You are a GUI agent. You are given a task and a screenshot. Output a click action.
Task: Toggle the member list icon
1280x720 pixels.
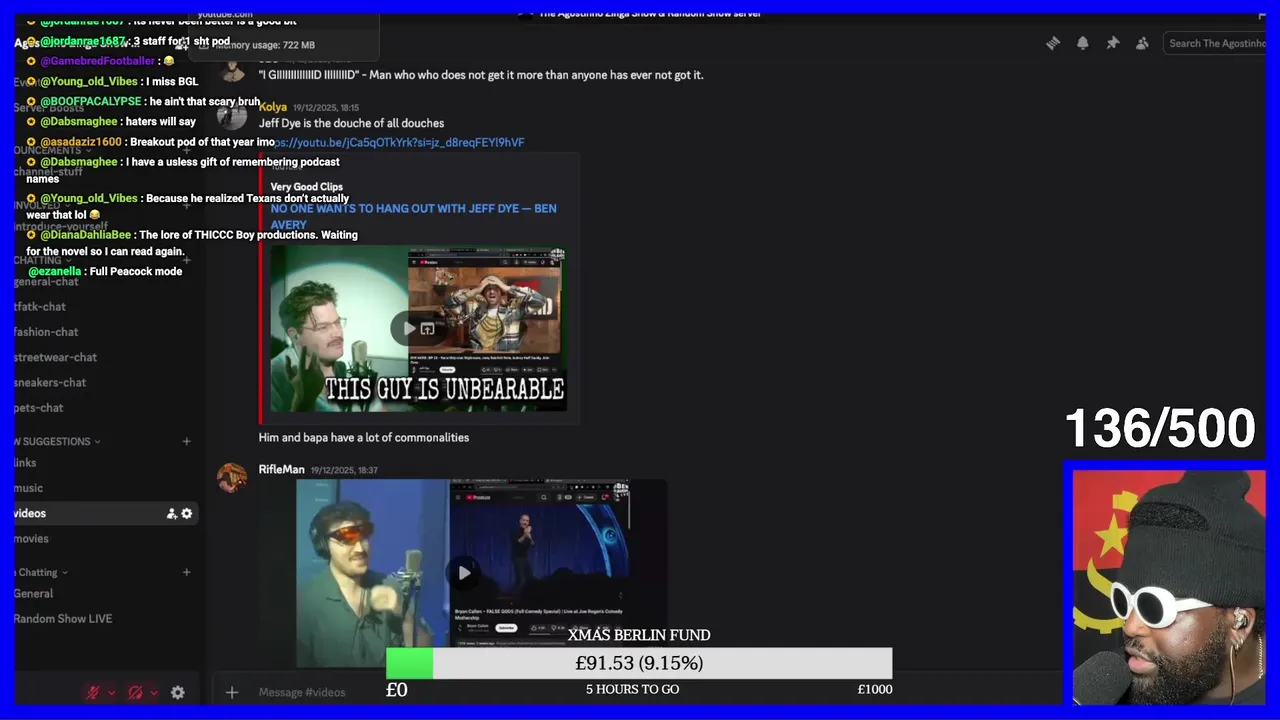point(1142,43)
